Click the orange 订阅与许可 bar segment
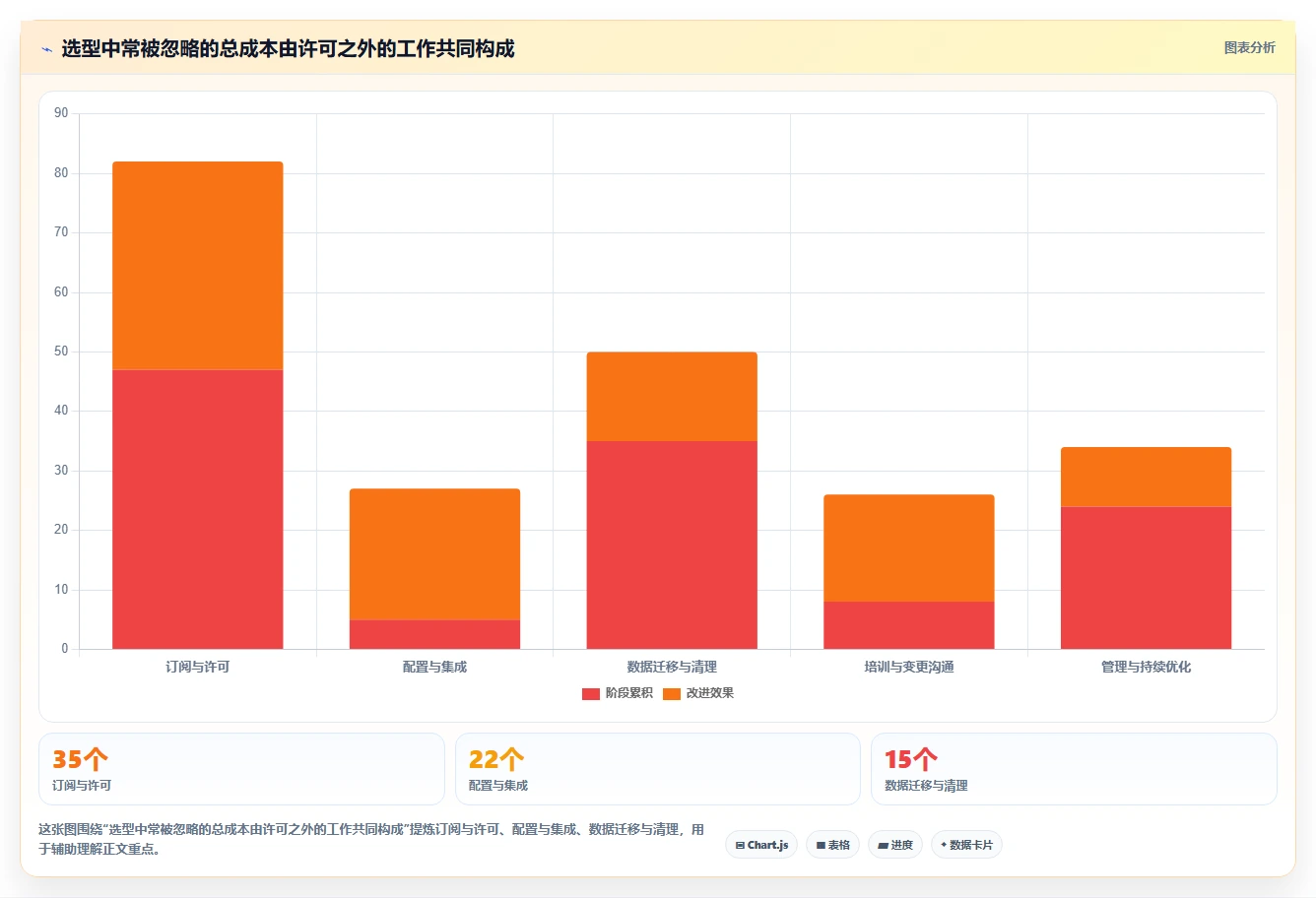Image resolution: width=1316 pixels, height=898 pixels. 197,266
